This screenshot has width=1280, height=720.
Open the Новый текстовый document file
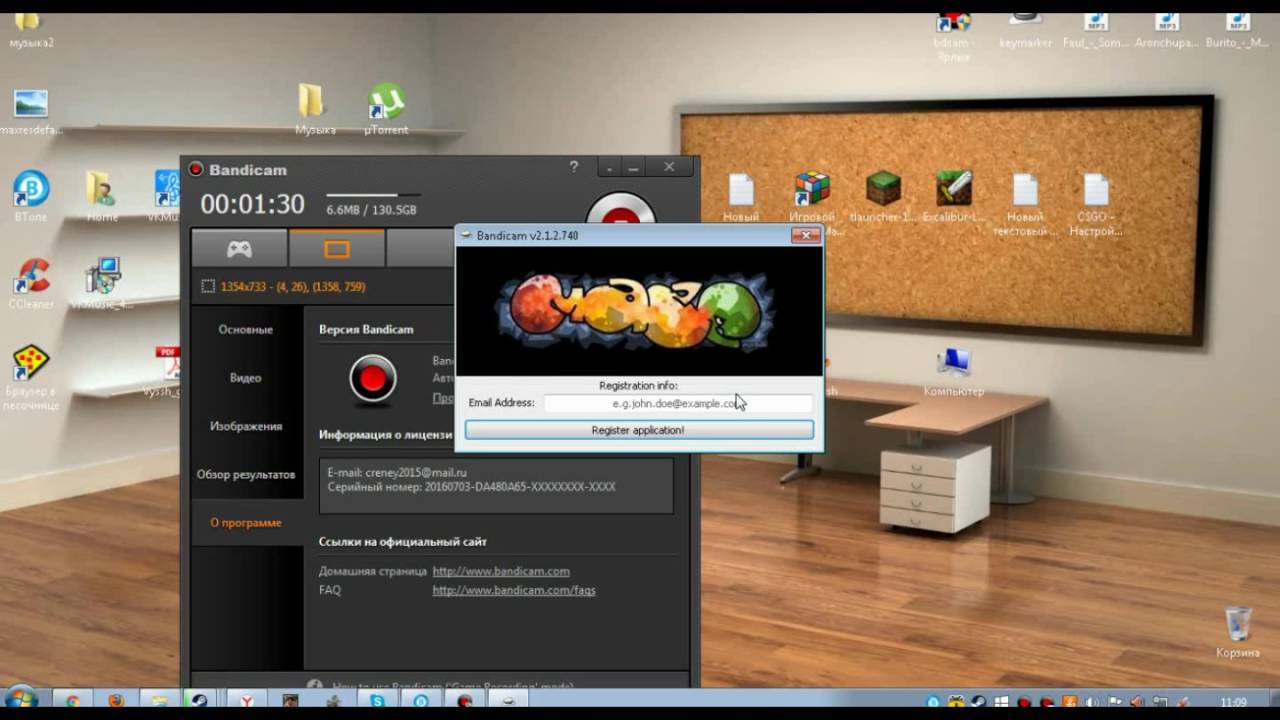[1025, 204]
